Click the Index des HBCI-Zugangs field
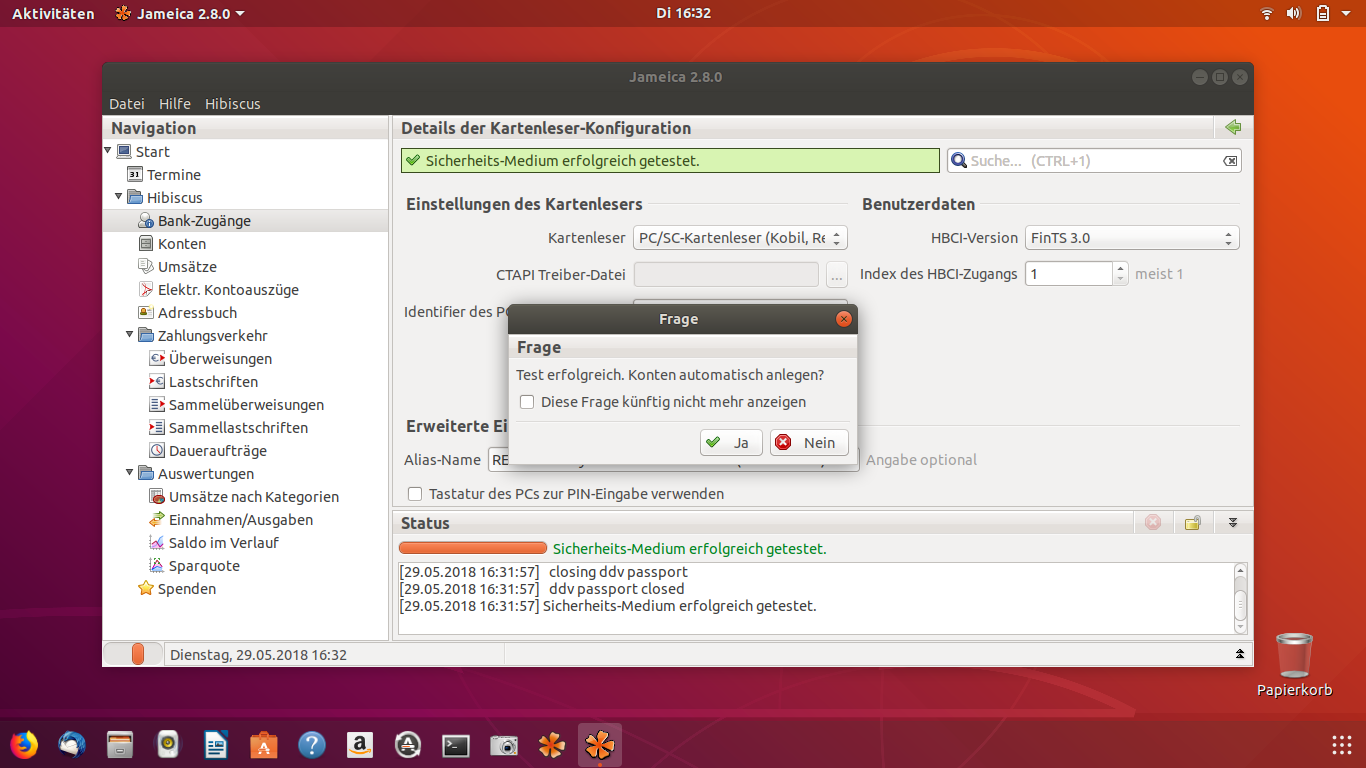 (1069, 273)
